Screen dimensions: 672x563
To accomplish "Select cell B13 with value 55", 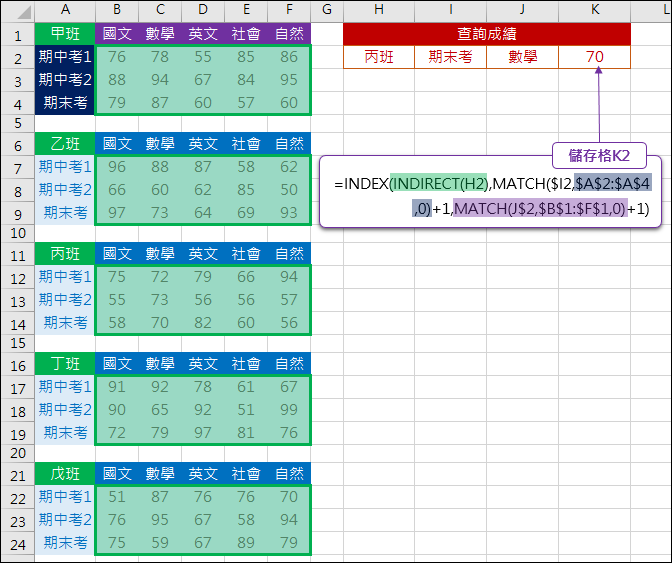I will tap(117, 299).
